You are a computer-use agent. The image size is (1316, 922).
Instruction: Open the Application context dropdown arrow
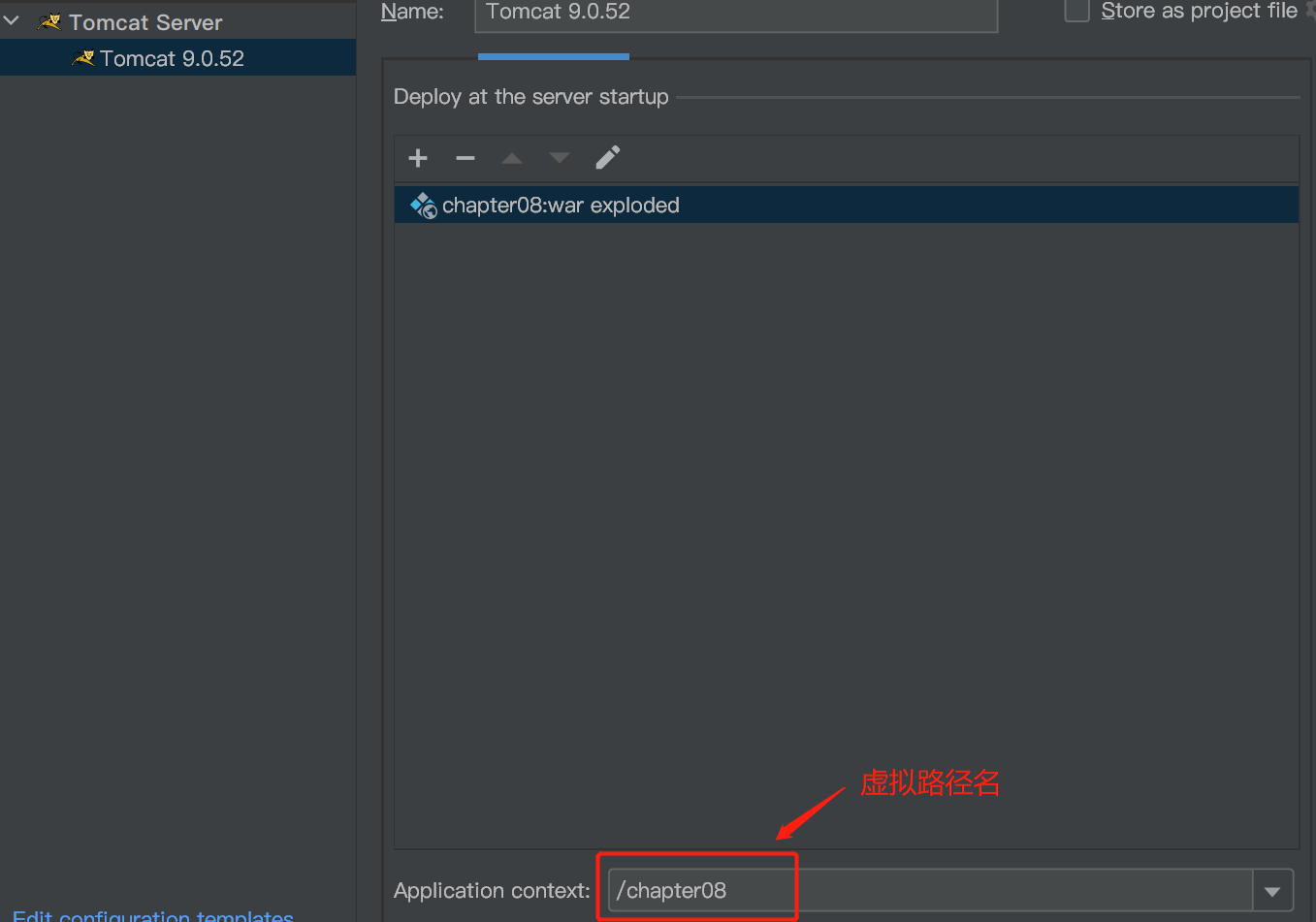click(x=1272, y=891)
